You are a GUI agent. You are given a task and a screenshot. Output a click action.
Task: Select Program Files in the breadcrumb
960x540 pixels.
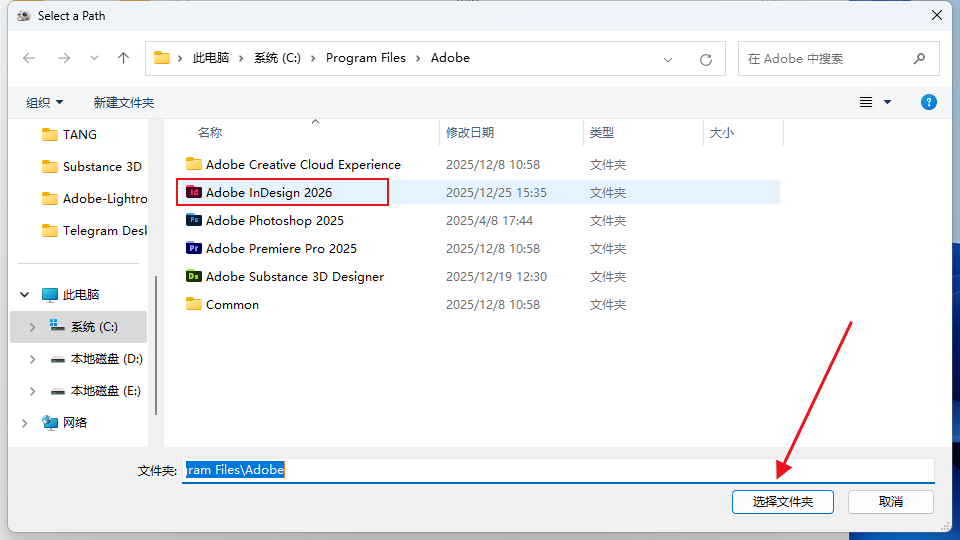pos(366,58)
